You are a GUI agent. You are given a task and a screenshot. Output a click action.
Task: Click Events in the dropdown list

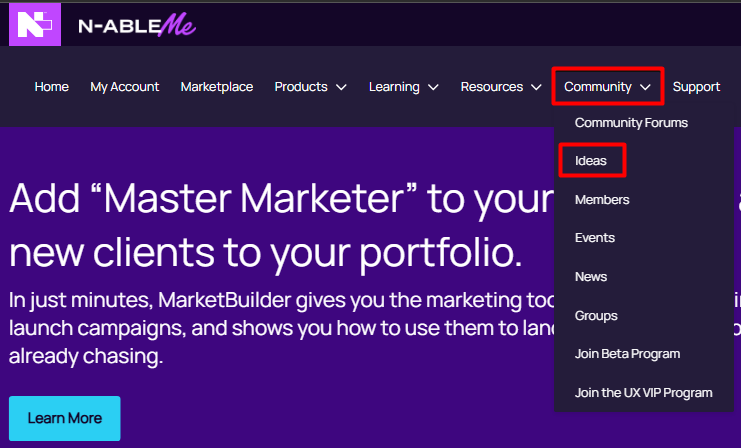595,238
